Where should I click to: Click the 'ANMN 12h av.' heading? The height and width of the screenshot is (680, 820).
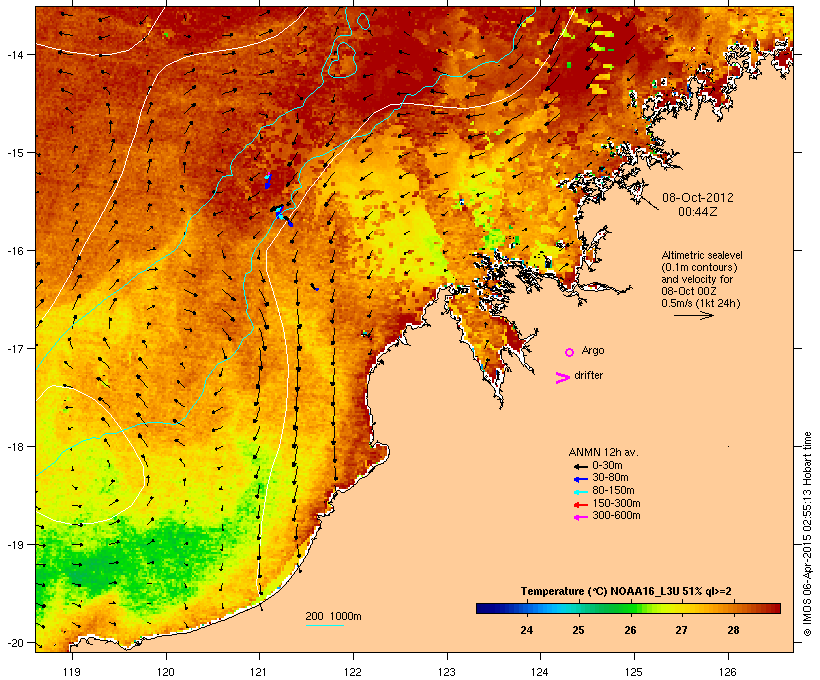pos(603,452)
